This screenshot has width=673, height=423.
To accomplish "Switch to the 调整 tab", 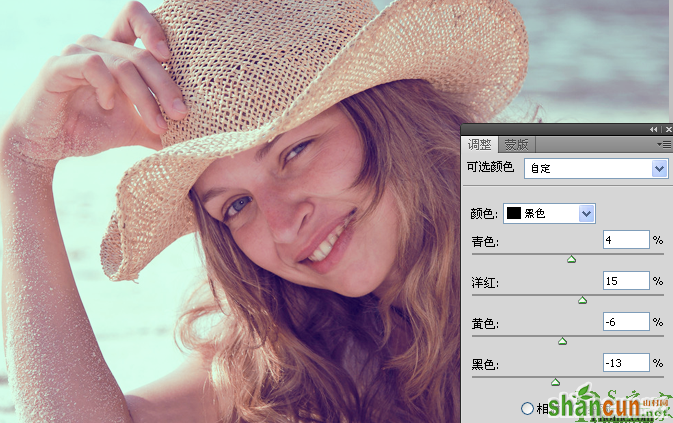I will point(479,145).
